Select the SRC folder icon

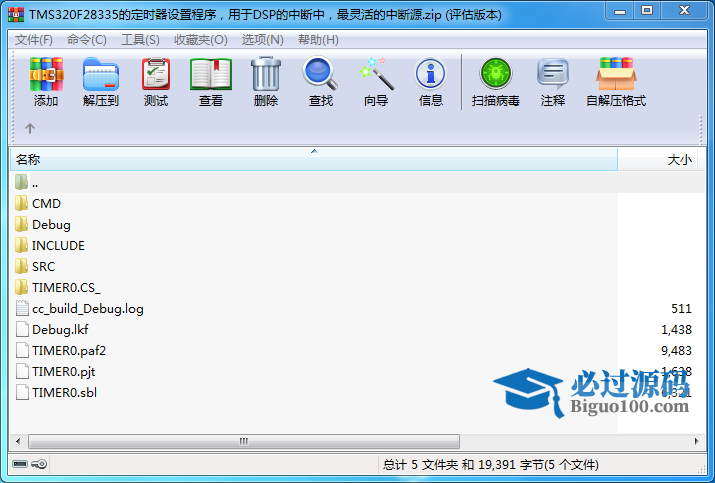(21, 266)
